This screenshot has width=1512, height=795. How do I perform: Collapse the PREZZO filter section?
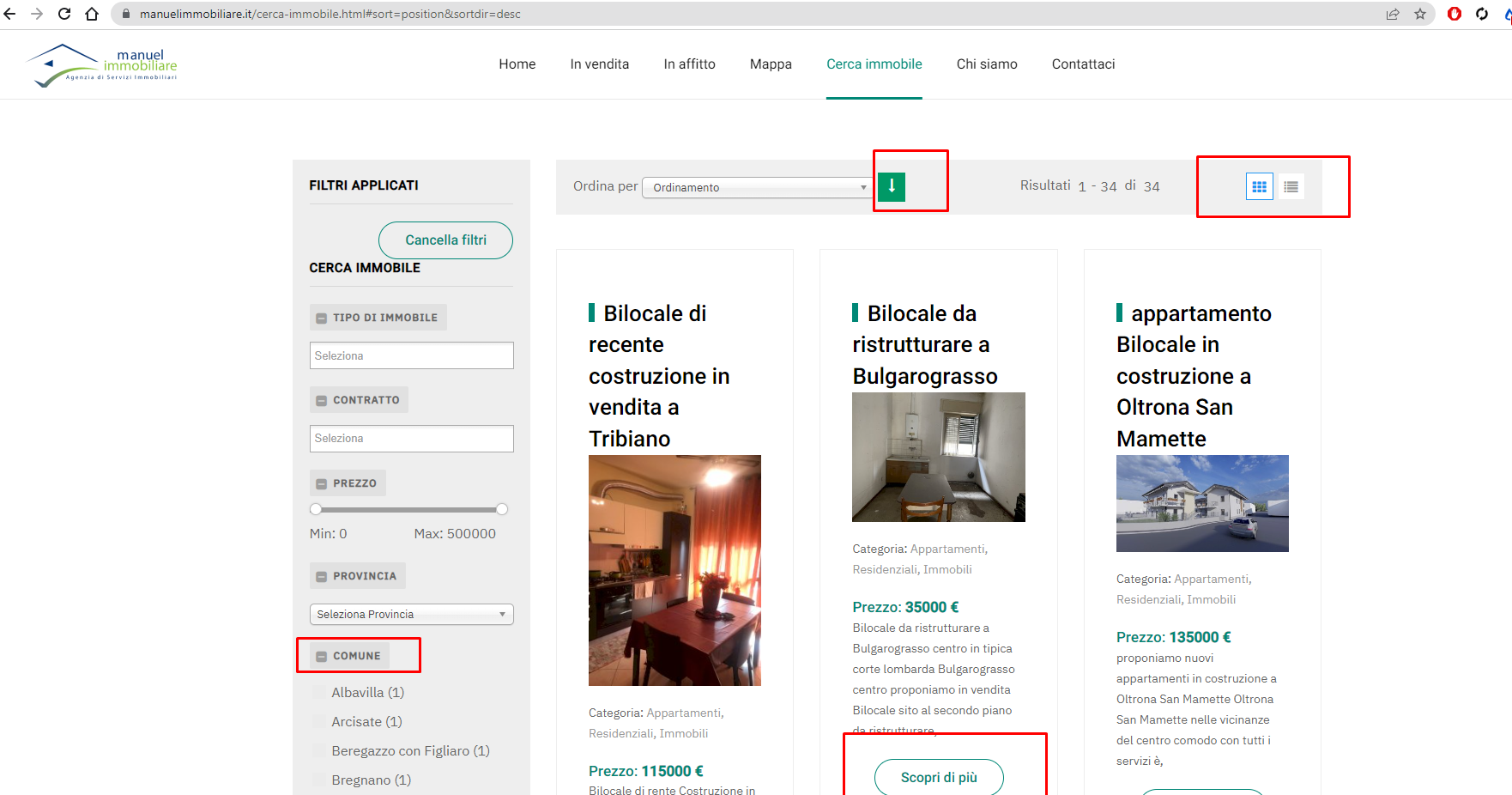point(348,483)
